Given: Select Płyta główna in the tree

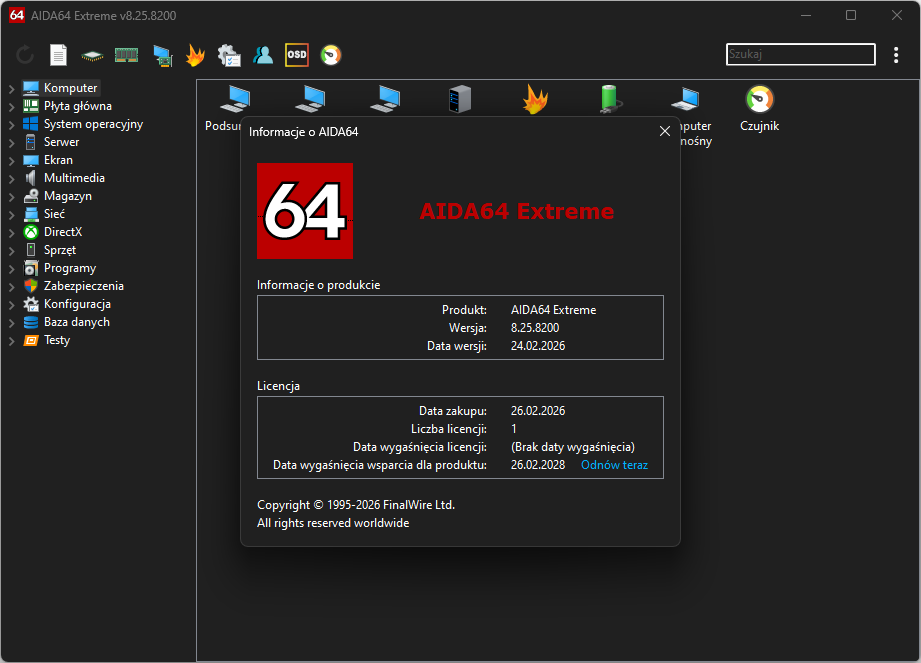Looking at the screenshot, I should (78, 106).
